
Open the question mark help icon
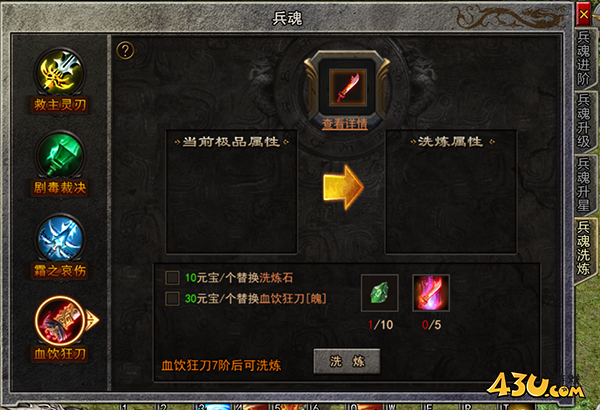click(125, 50)
